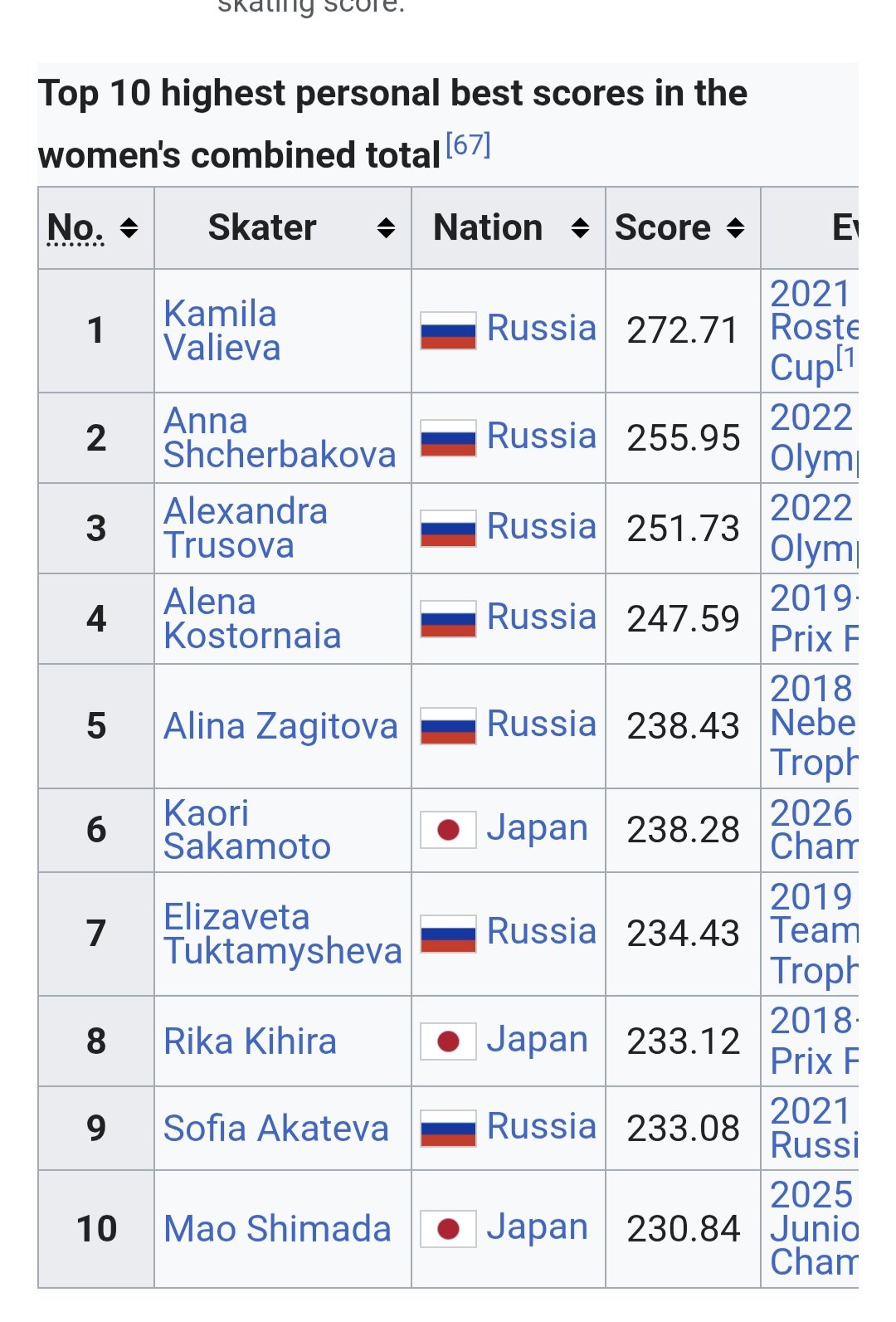This screenshot has height=1322, width=896.
Task: Sort table by Skater column
Action: point(385,228)
